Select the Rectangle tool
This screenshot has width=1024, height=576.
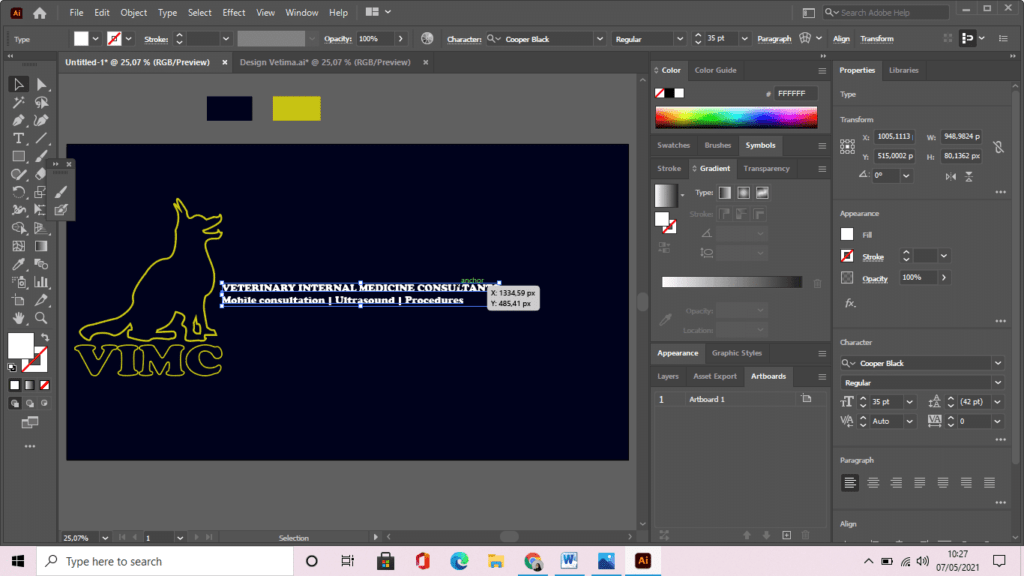18,157
